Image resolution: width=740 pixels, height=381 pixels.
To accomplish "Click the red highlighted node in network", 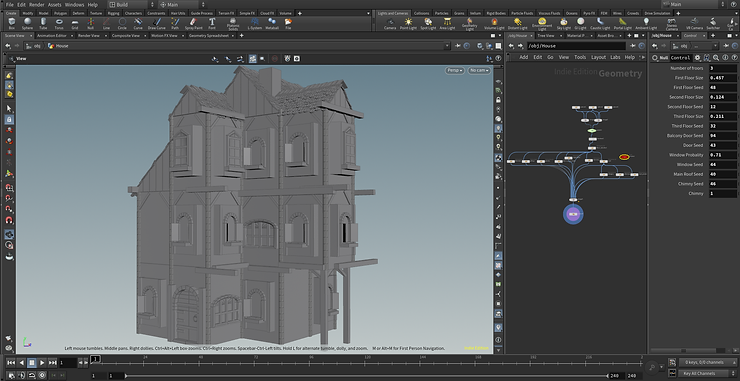I will [x=624, y=157].
